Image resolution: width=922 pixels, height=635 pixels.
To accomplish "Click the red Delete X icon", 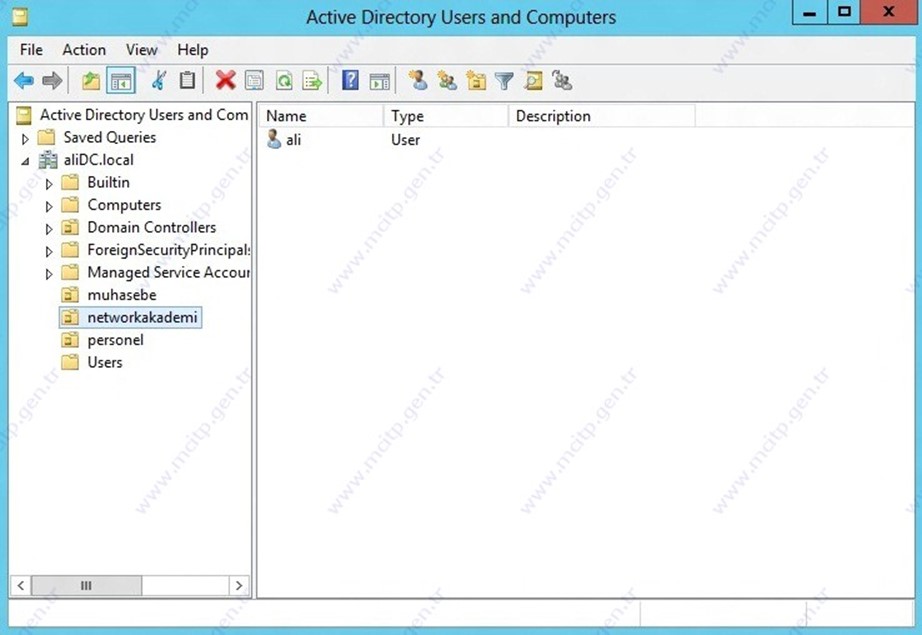I will click(225, 81).
